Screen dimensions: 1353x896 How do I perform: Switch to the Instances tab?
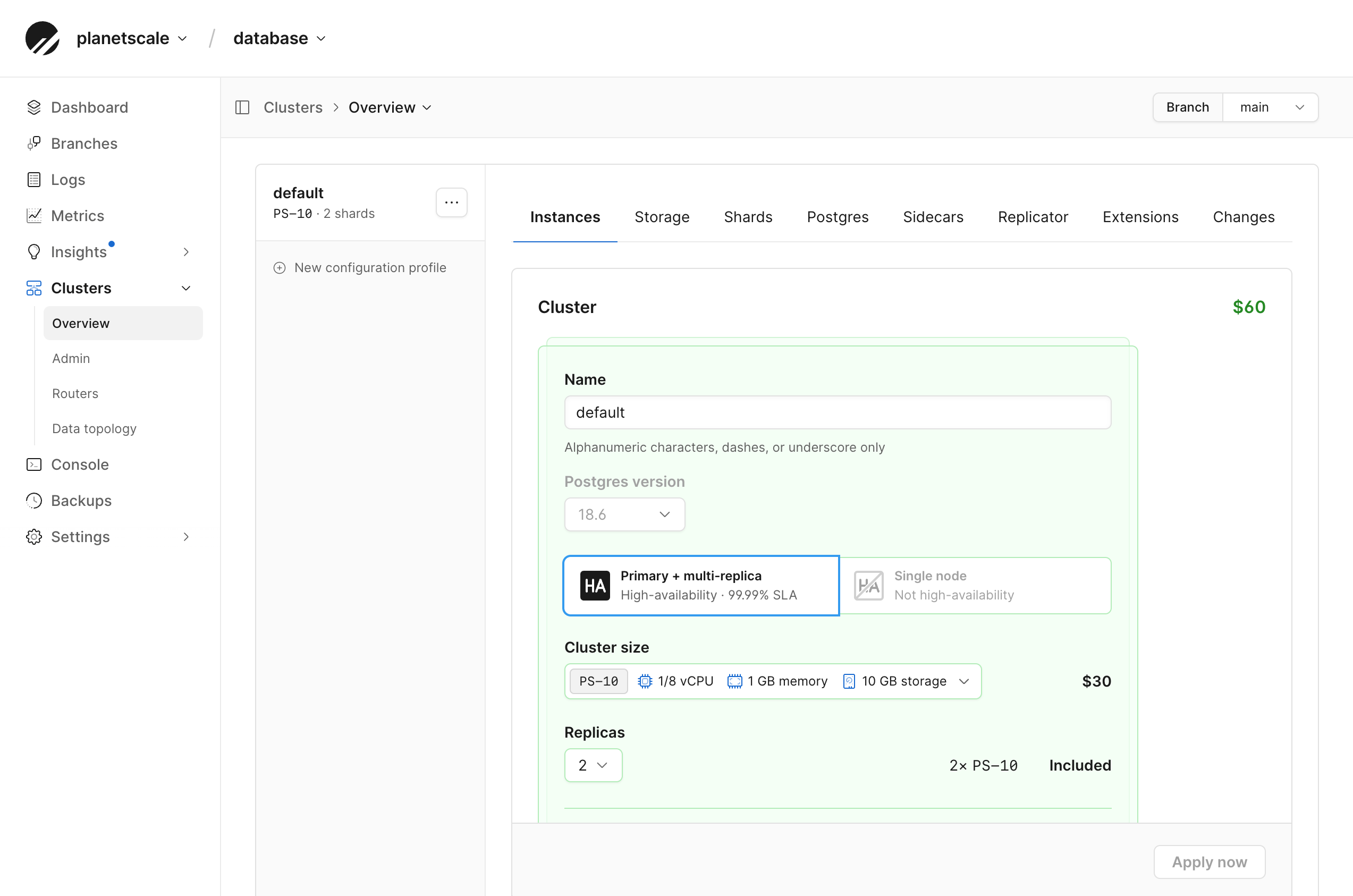coord(565,217)
